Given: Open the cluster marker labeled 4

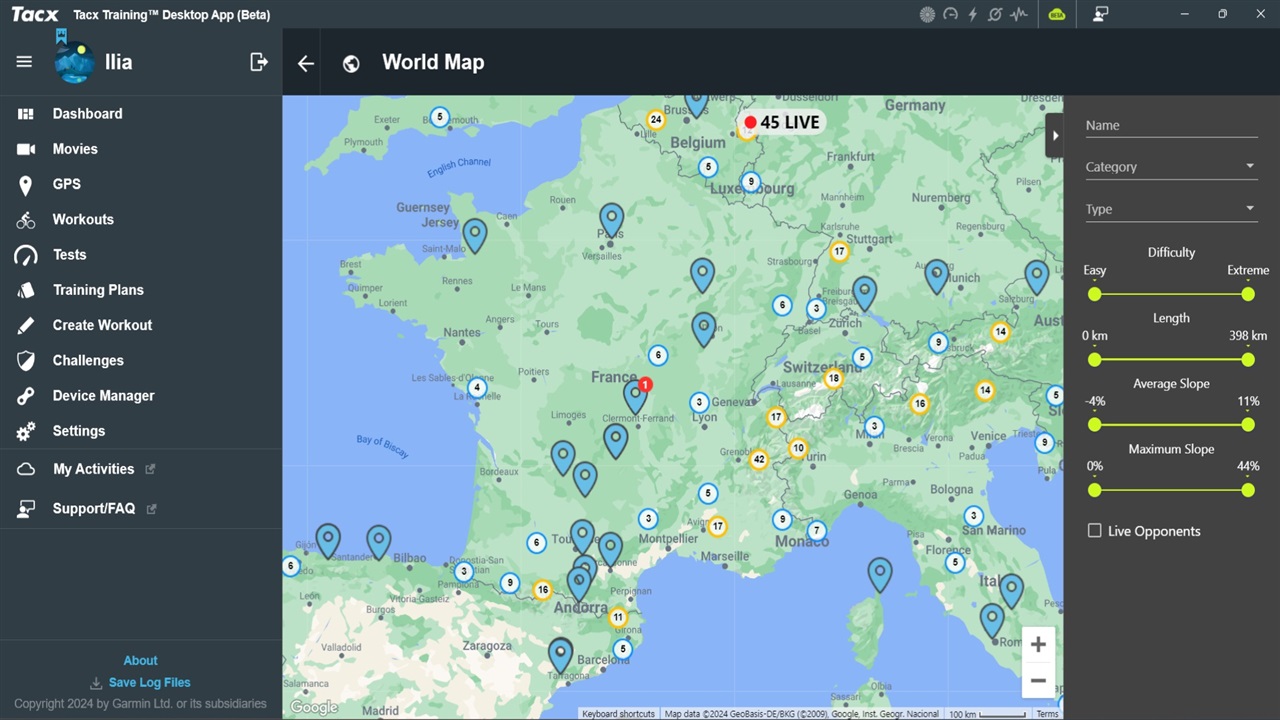Looking at the screenshot, I should 477,388.
